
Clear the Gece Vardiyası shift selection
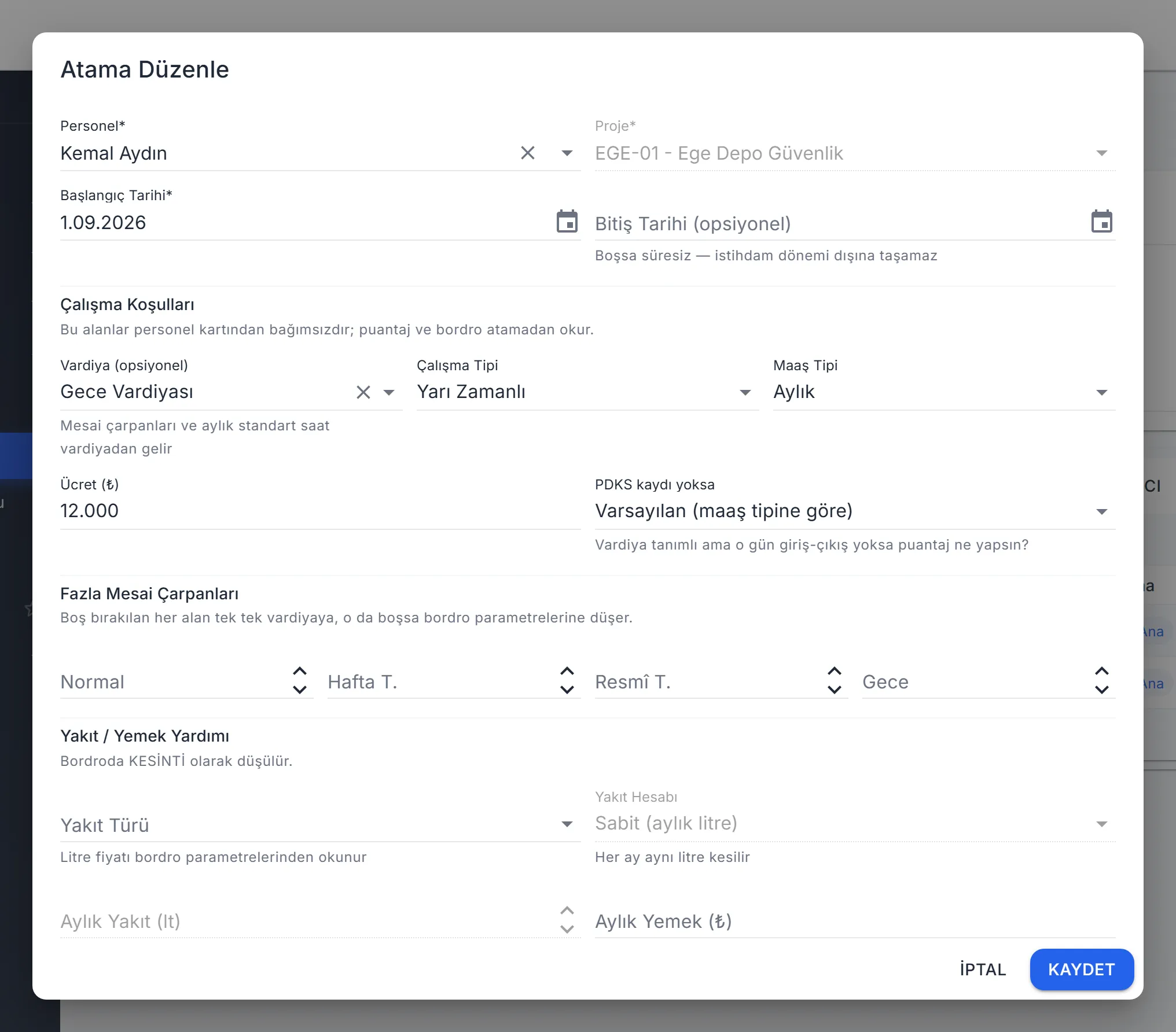363,392
